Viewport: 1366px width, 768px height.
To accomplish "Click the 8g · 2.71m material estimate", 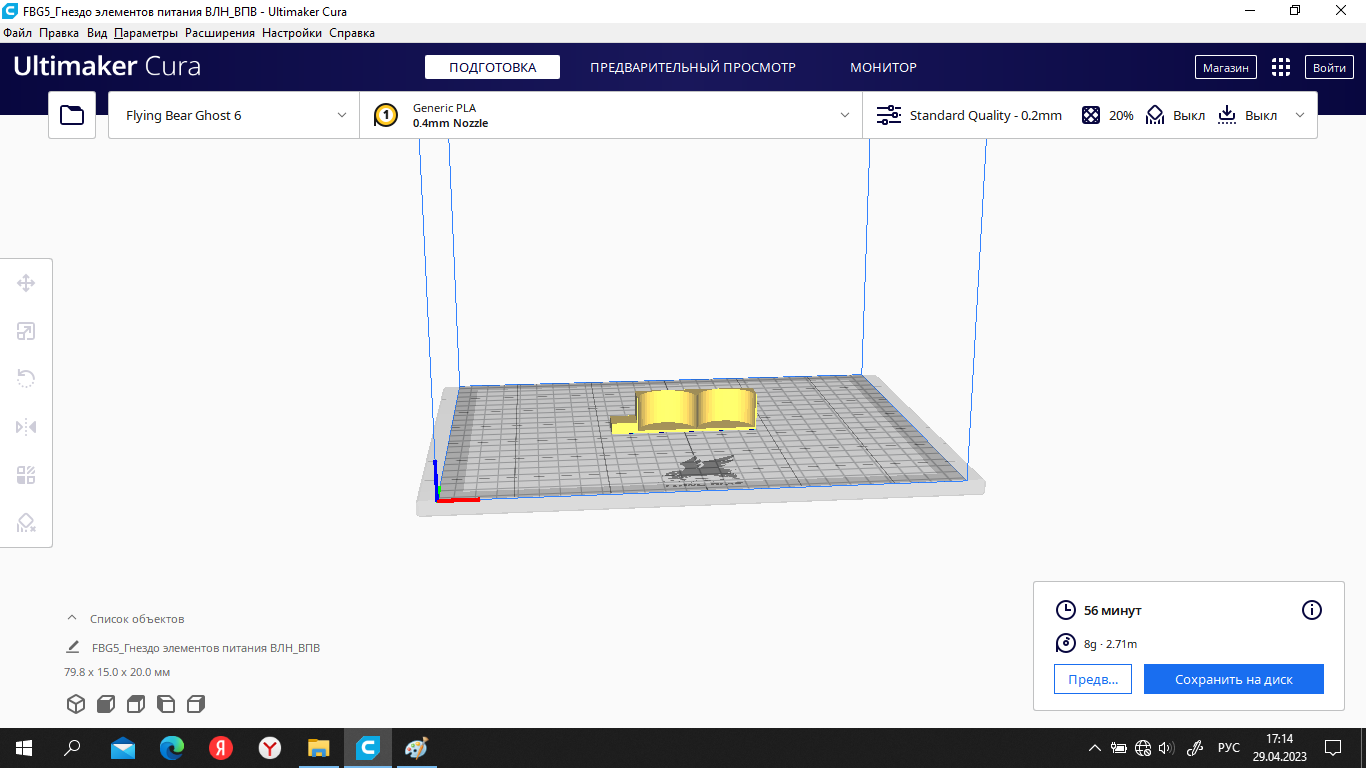I will 1110,644.
